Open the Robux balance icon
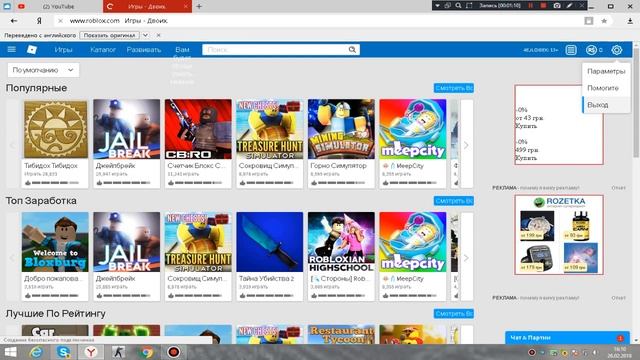 [591, 50]
